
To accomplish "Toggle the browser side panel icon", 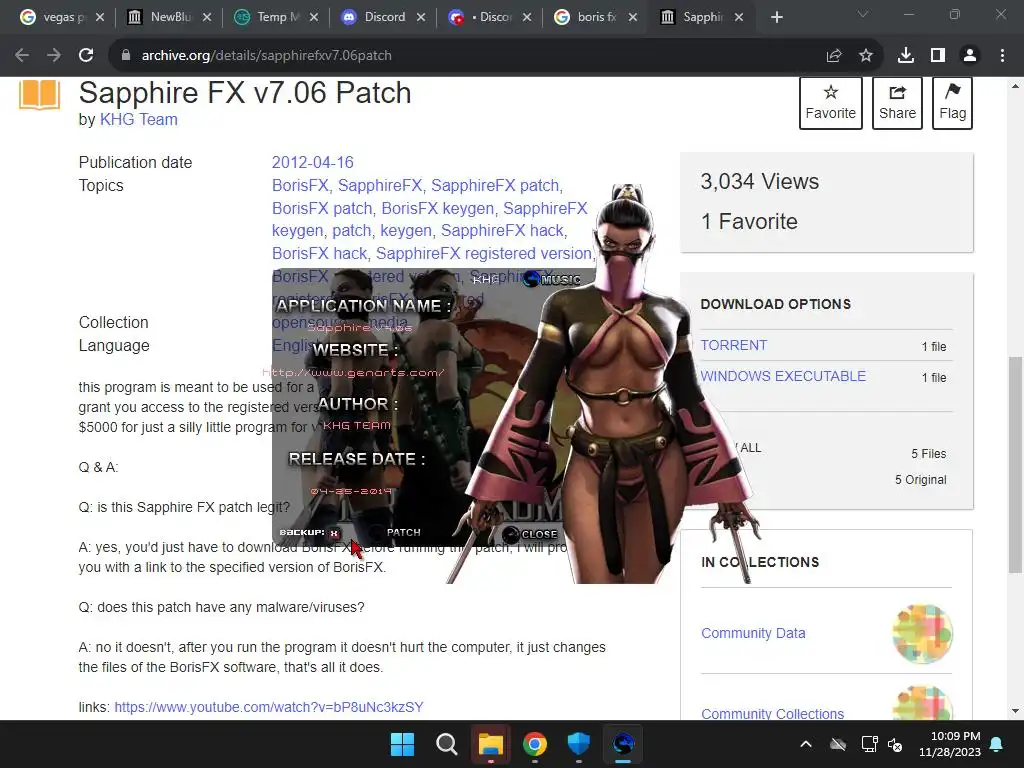I will (938, 56).
